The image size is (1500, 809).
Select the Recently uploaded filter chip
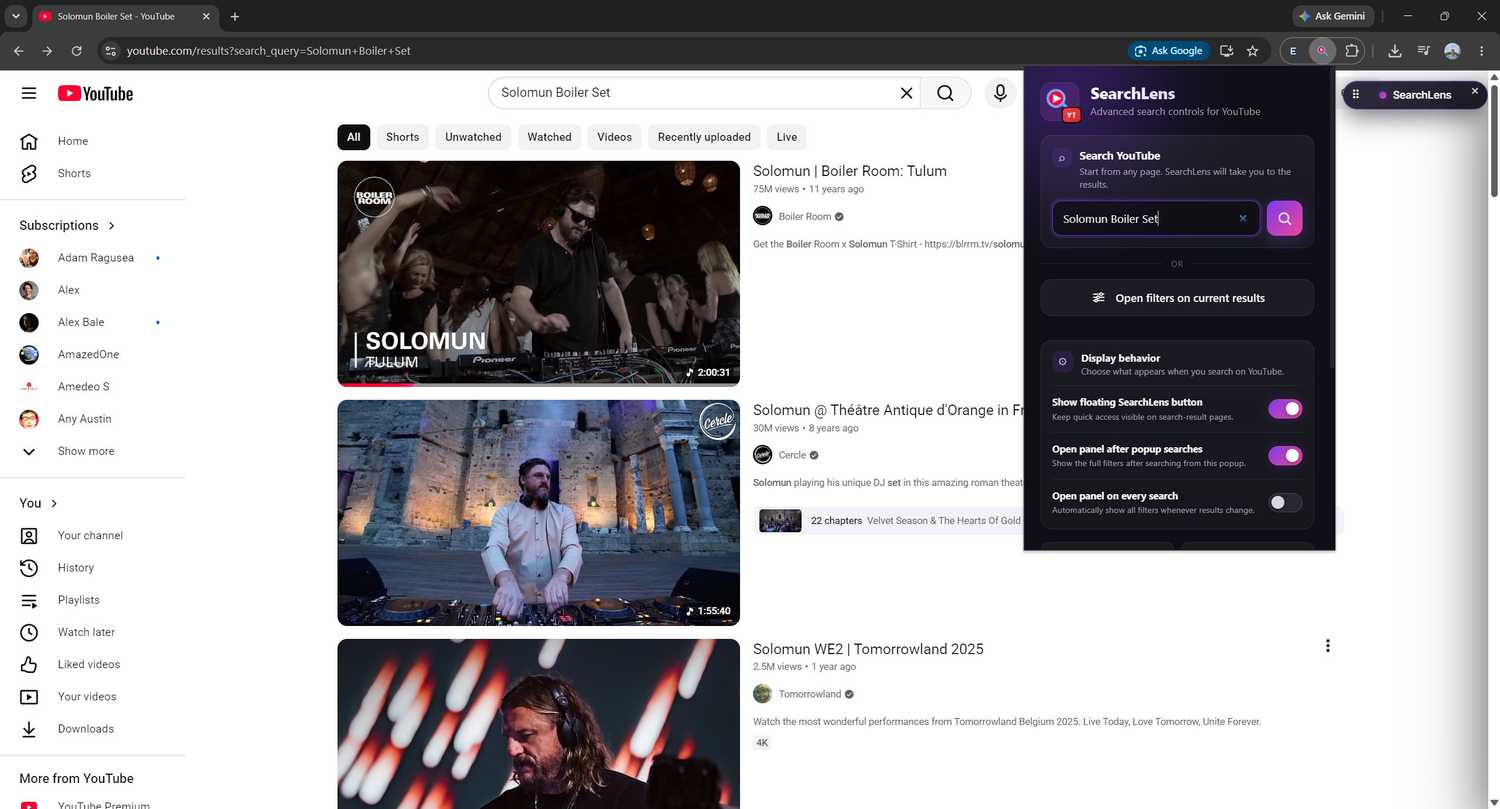coord(704,137)
